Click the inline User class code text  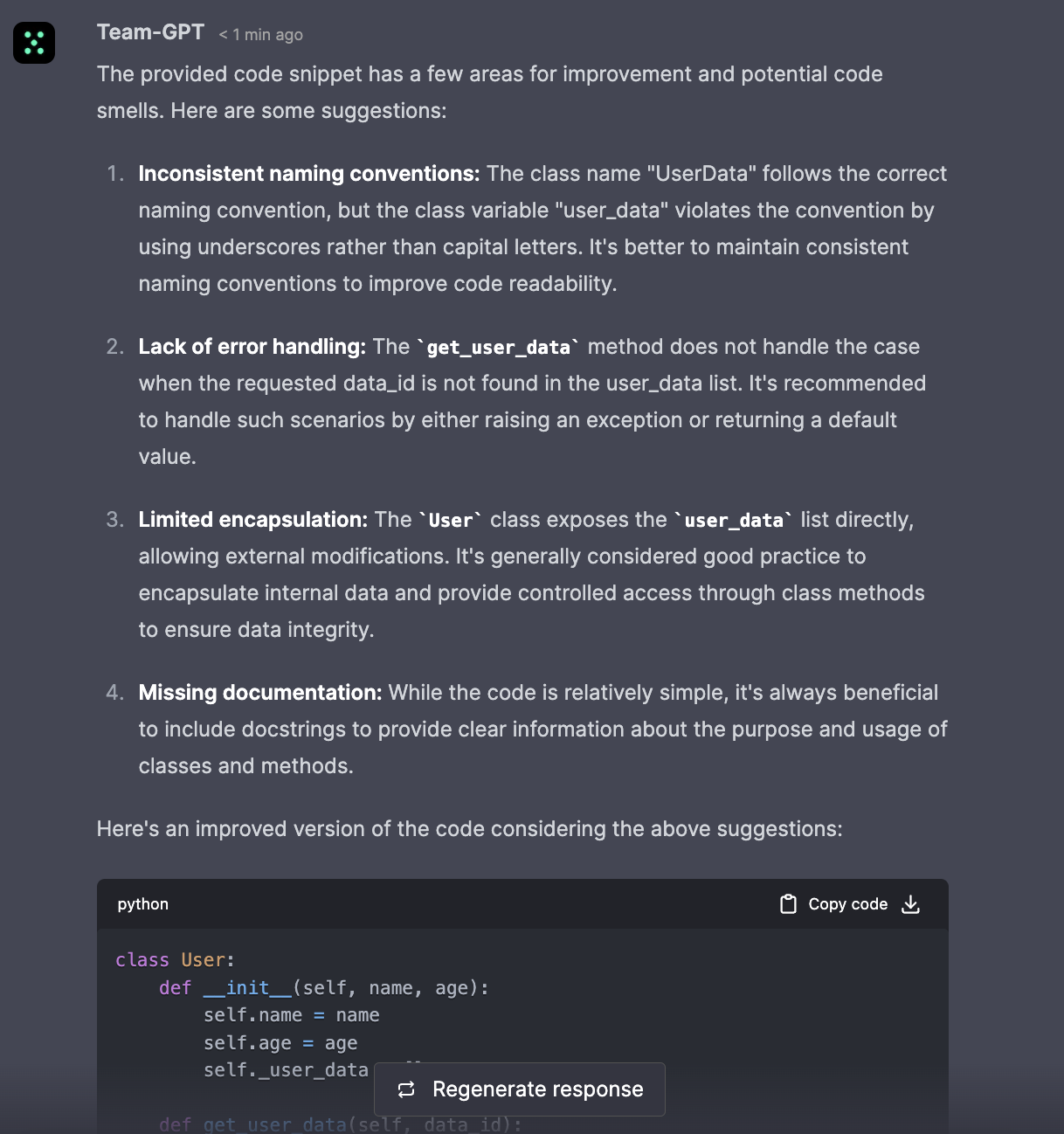click(451, 521)
